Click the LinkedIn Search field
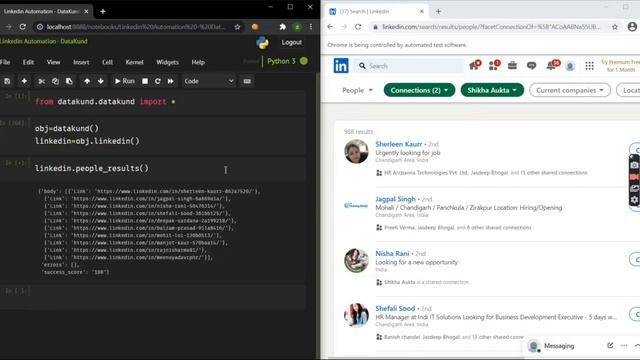This screenshot has width=640, height=360. 408,66
